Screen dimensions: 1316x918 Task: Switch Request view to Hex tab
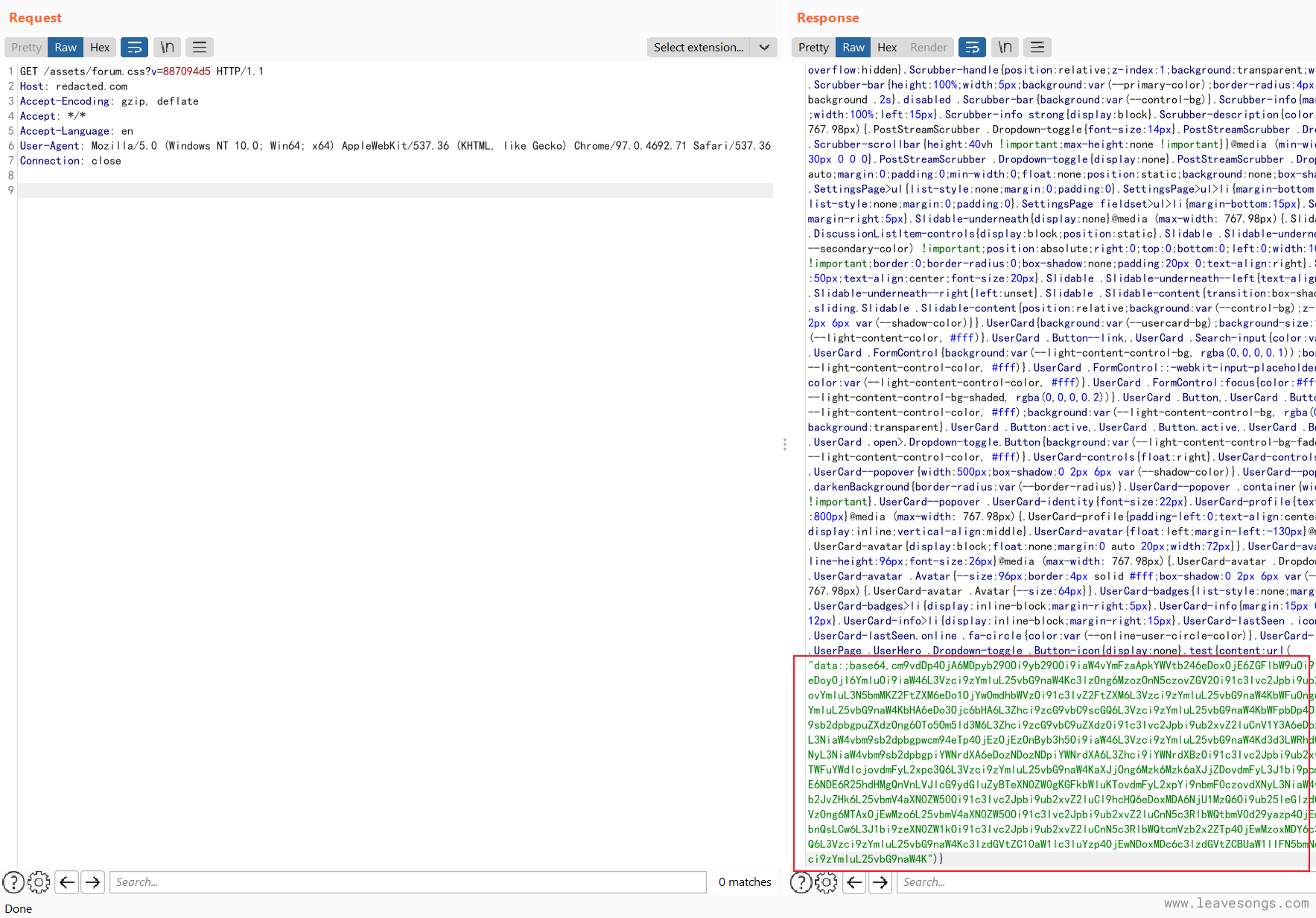100,48
